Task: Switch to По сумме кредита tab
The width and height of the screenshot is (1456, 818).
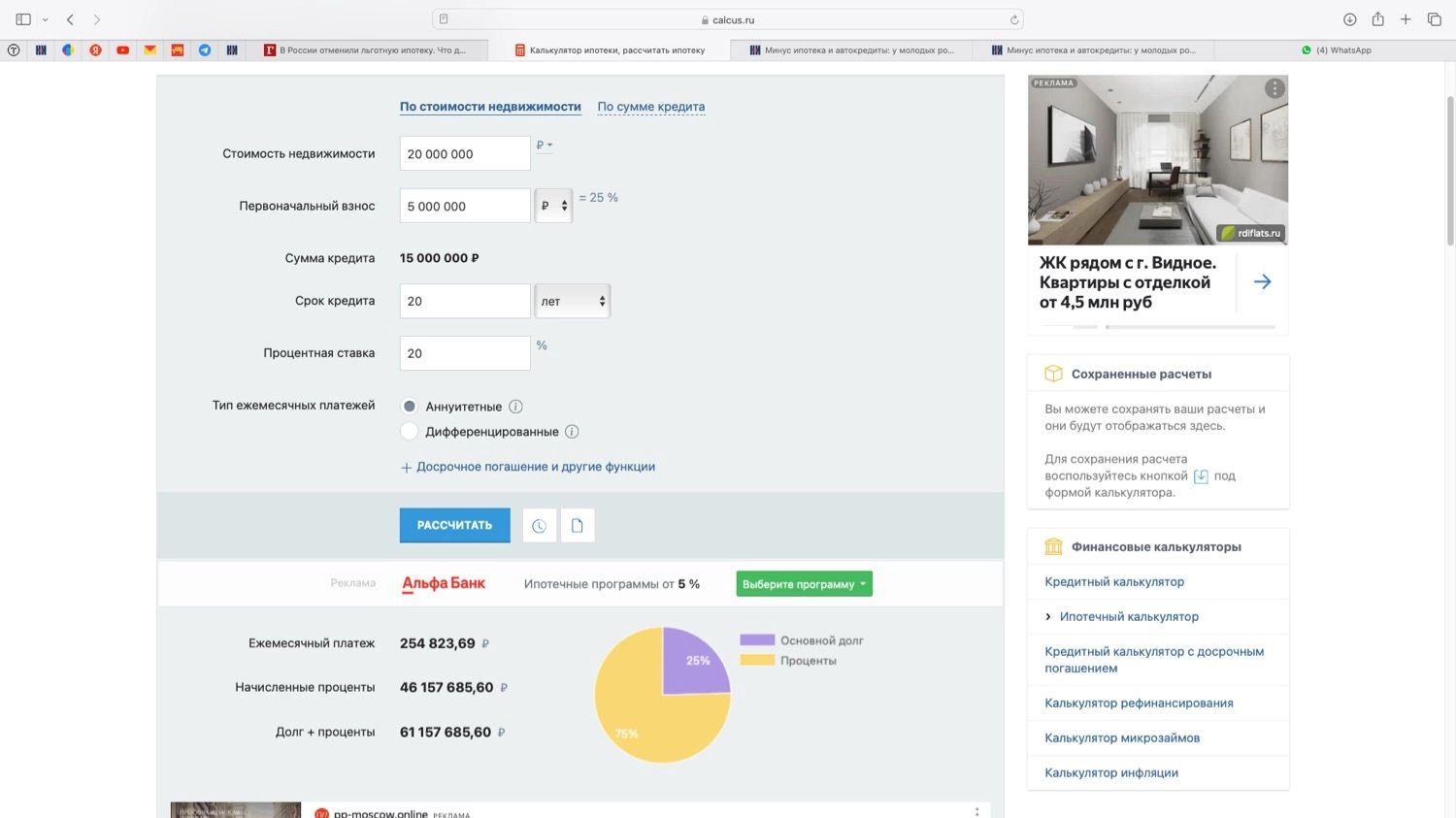Action: 650,107
